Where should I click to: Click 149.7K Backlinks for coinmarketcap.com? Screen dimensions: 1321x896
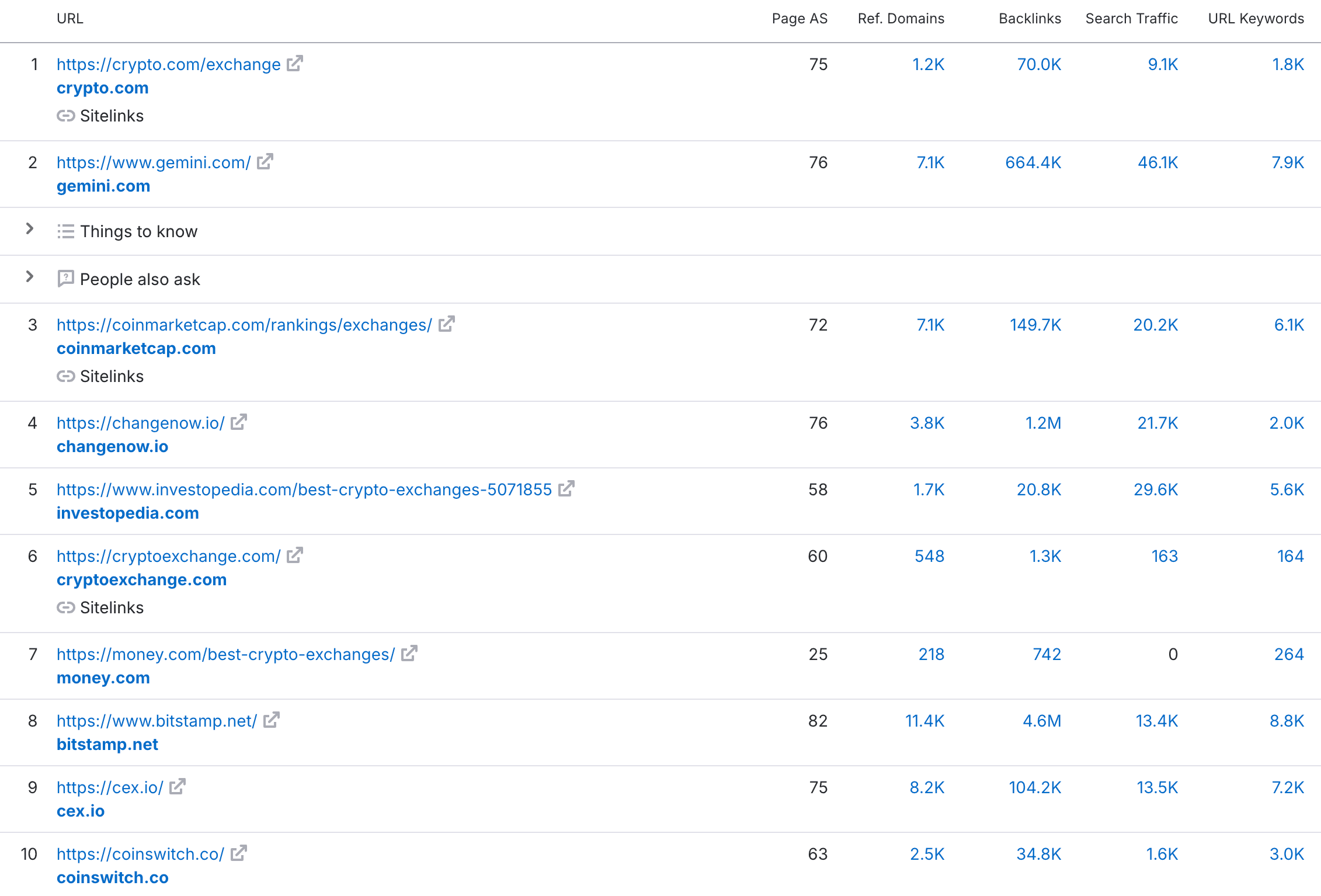click(x=1035, y=325)
